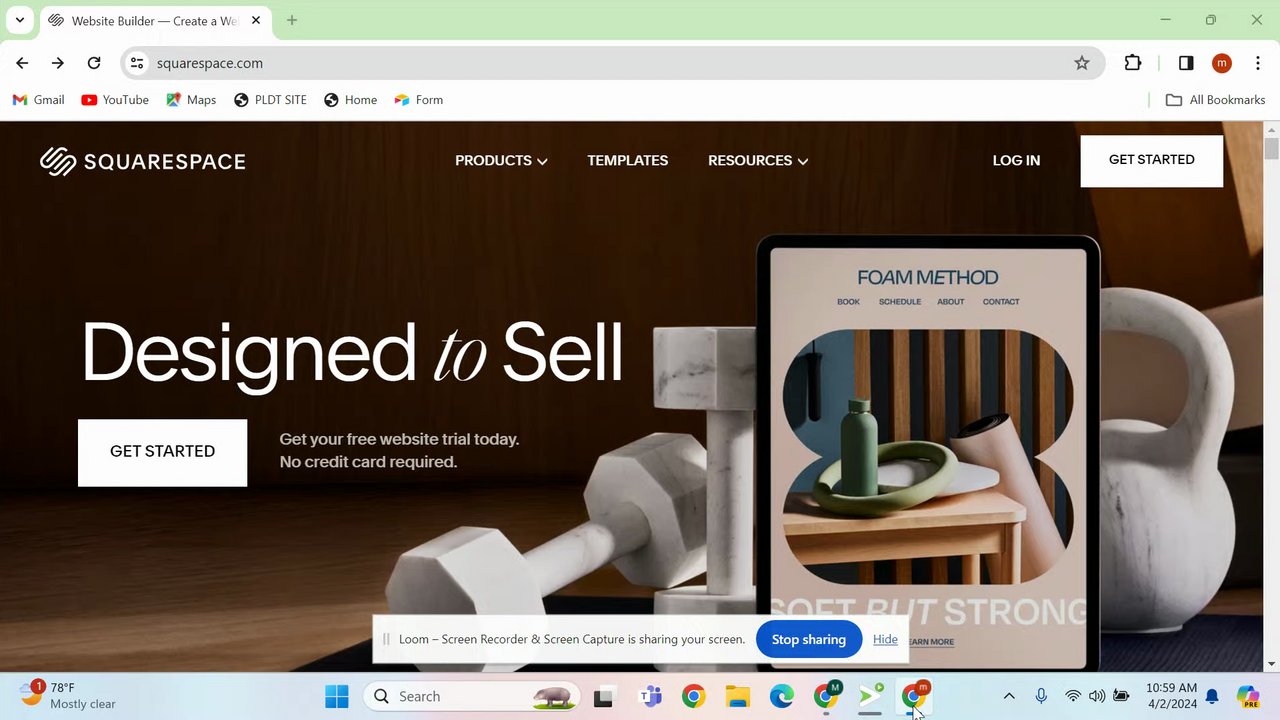Open Microsoft Edge from taskbar
Image resolution: width=1280 pixels, height=720 pixels.
(781, 696)
